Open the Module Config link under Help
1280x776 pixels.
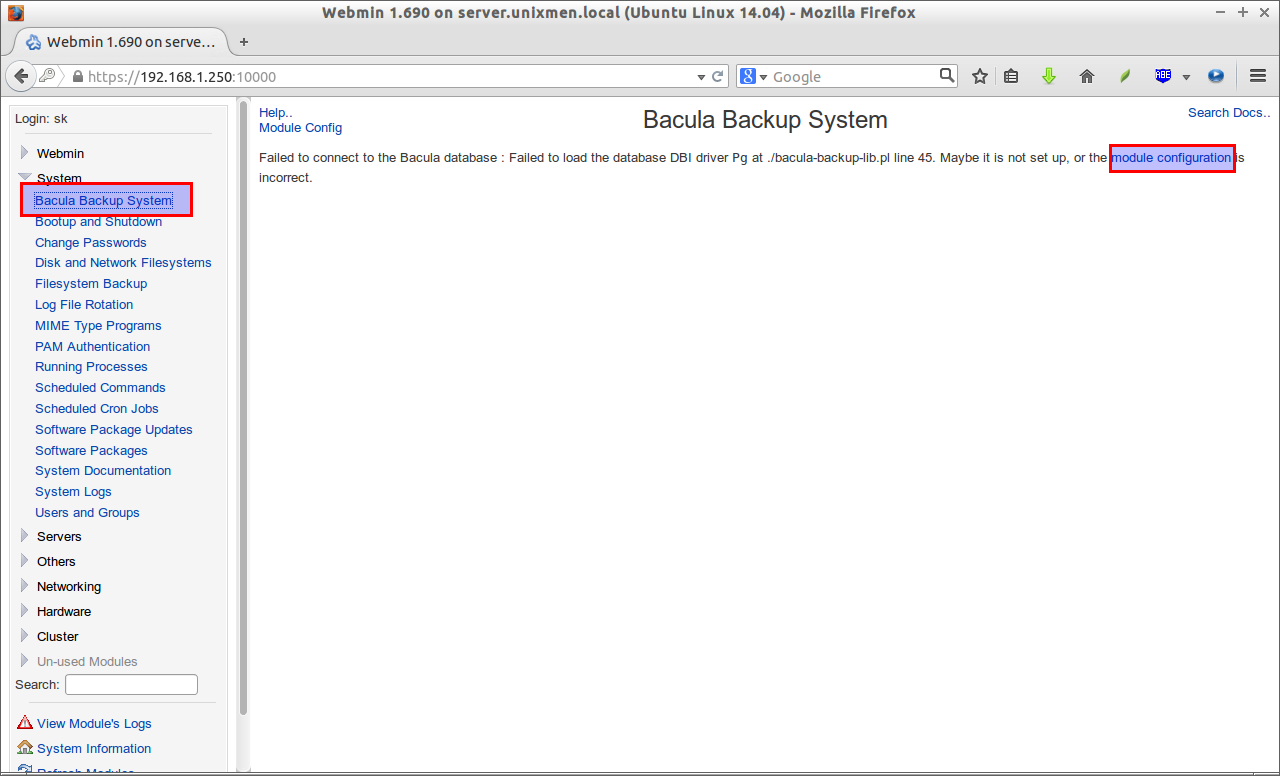(300, 128)
